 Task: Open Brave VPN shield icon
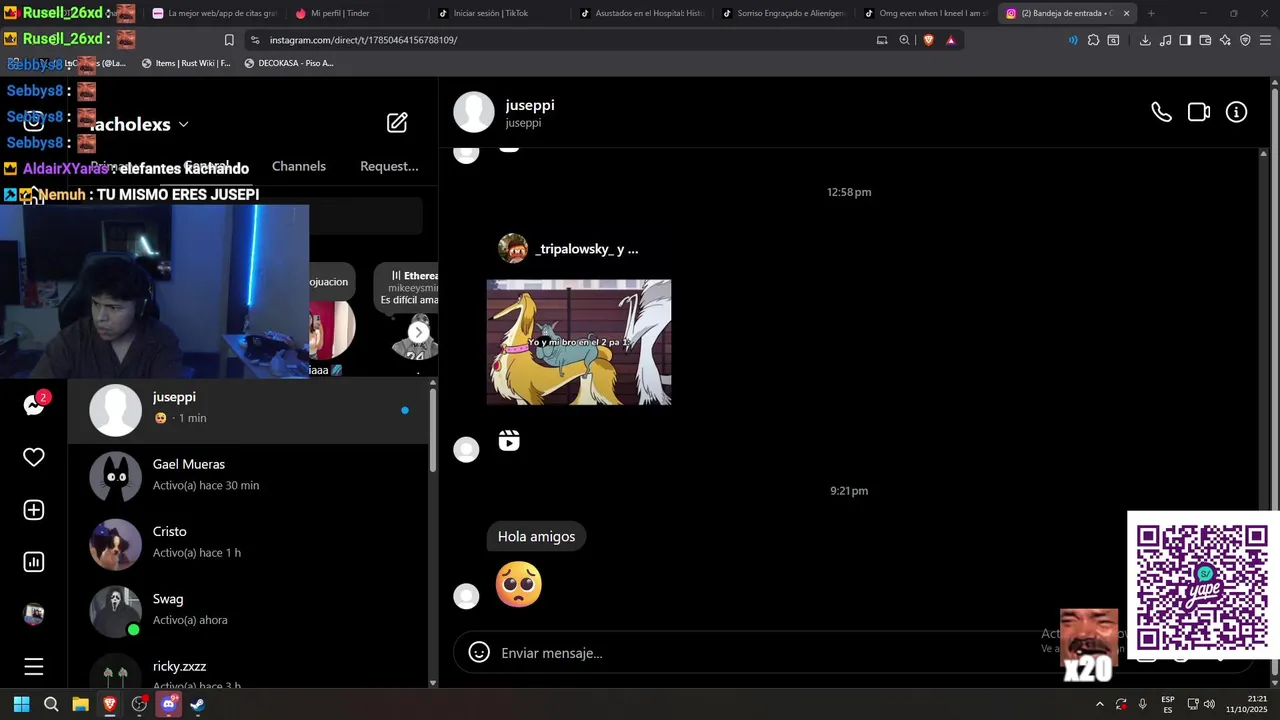click(1245, 40)
